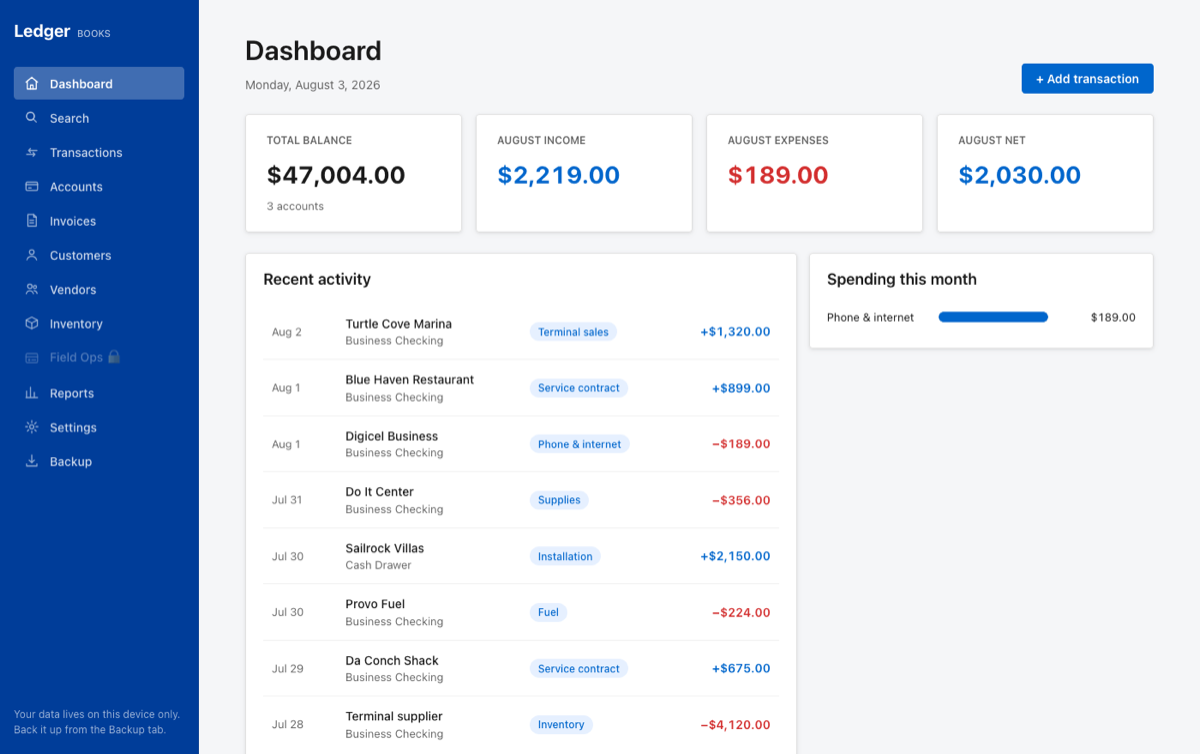
Task: Click the Reports bar chart icon
Action: pos(32,393)
